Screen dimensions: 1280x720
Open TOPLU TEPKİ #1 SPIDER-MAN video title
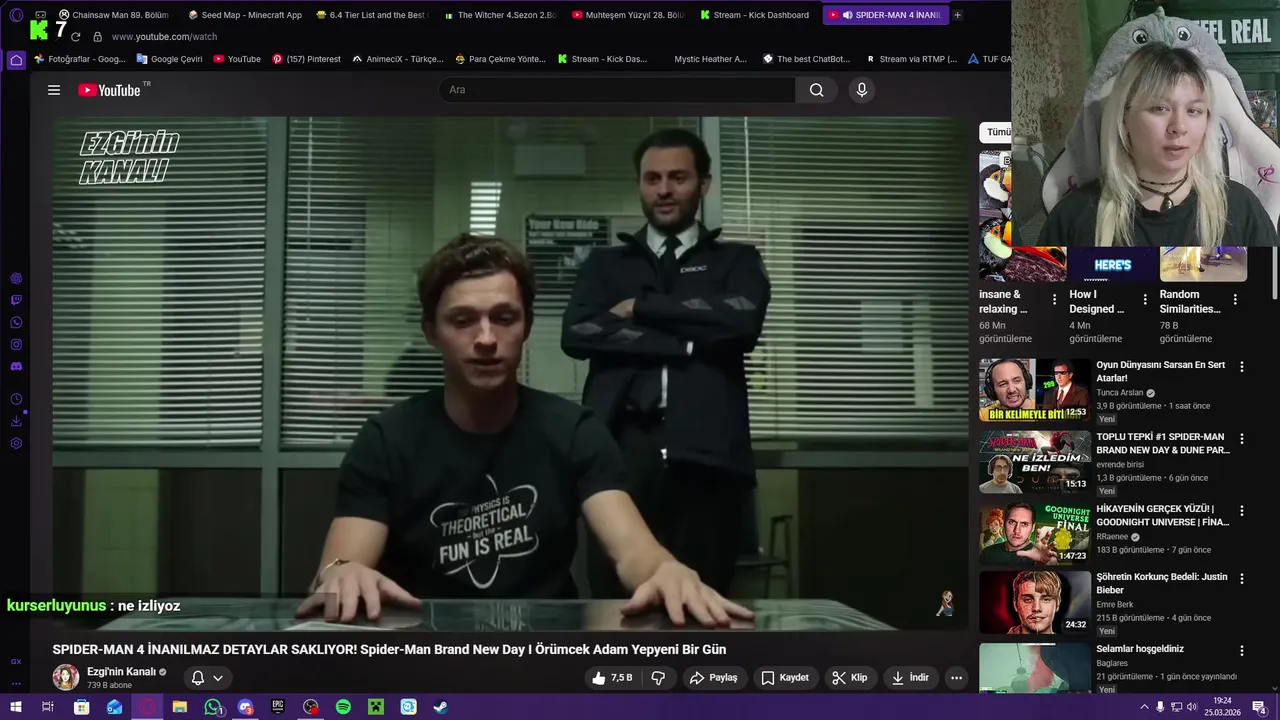(x=1163, y=444)
